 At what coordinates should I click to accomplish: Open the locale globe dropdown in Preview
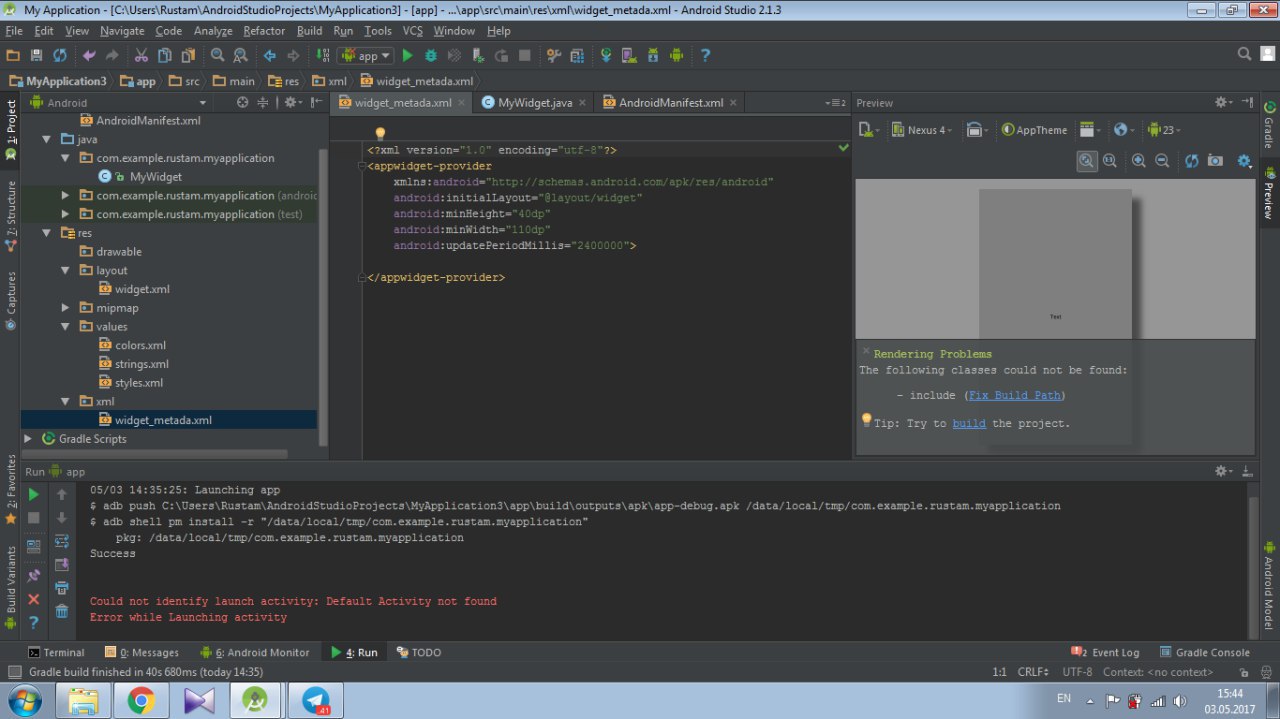tap(1124, 130)
